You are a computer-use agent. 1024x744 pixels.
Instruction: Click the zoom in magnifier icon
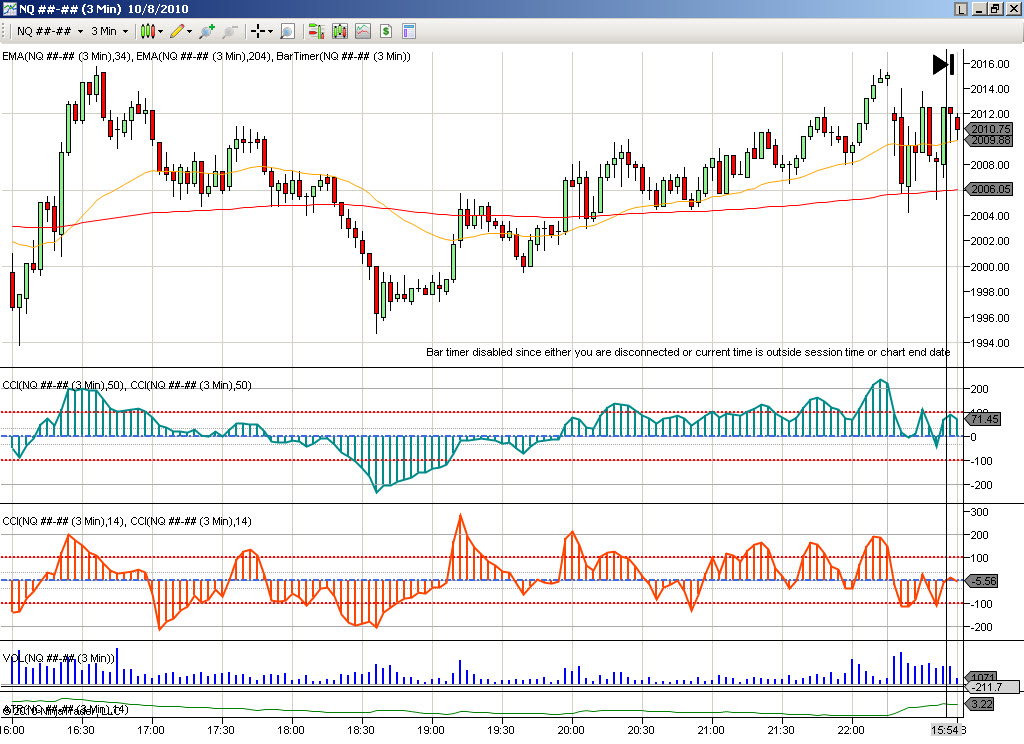[206, 31]
